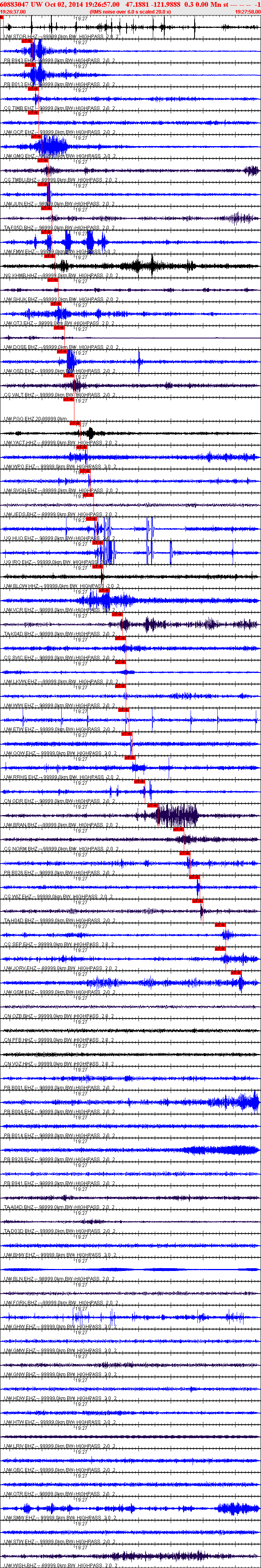Select the 'UW OT3 EHZ' station label
The image size is (261, 1568).
point(19,324)
